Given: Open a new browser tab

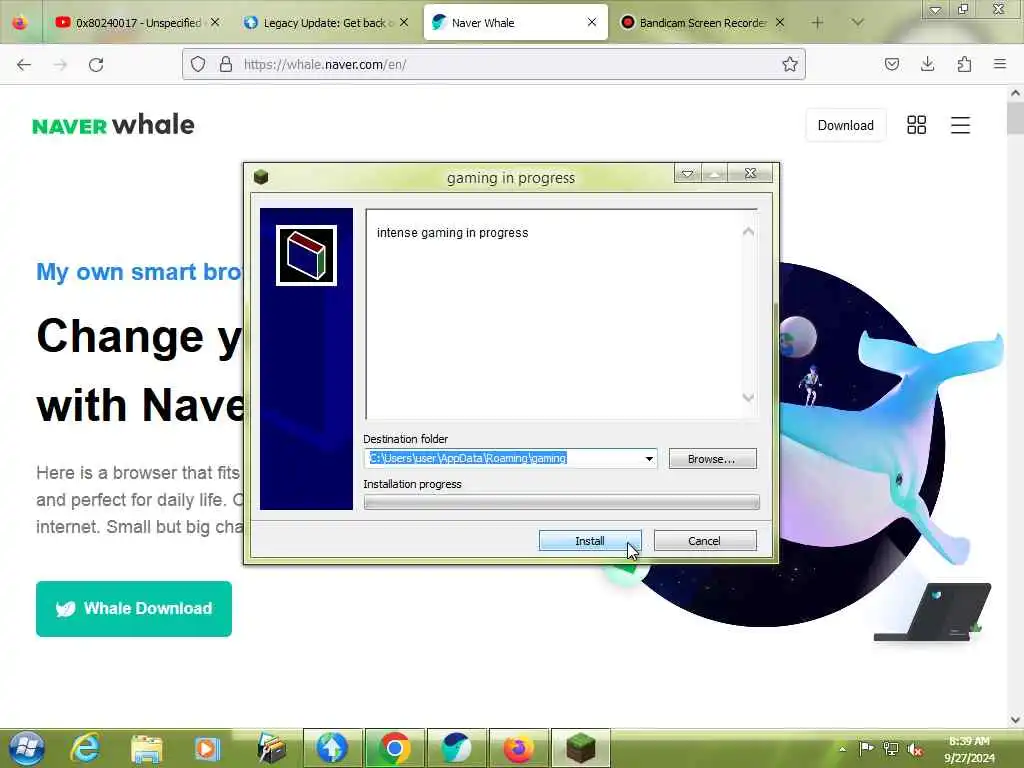Looking at the screenshot, I should (817, 23).
